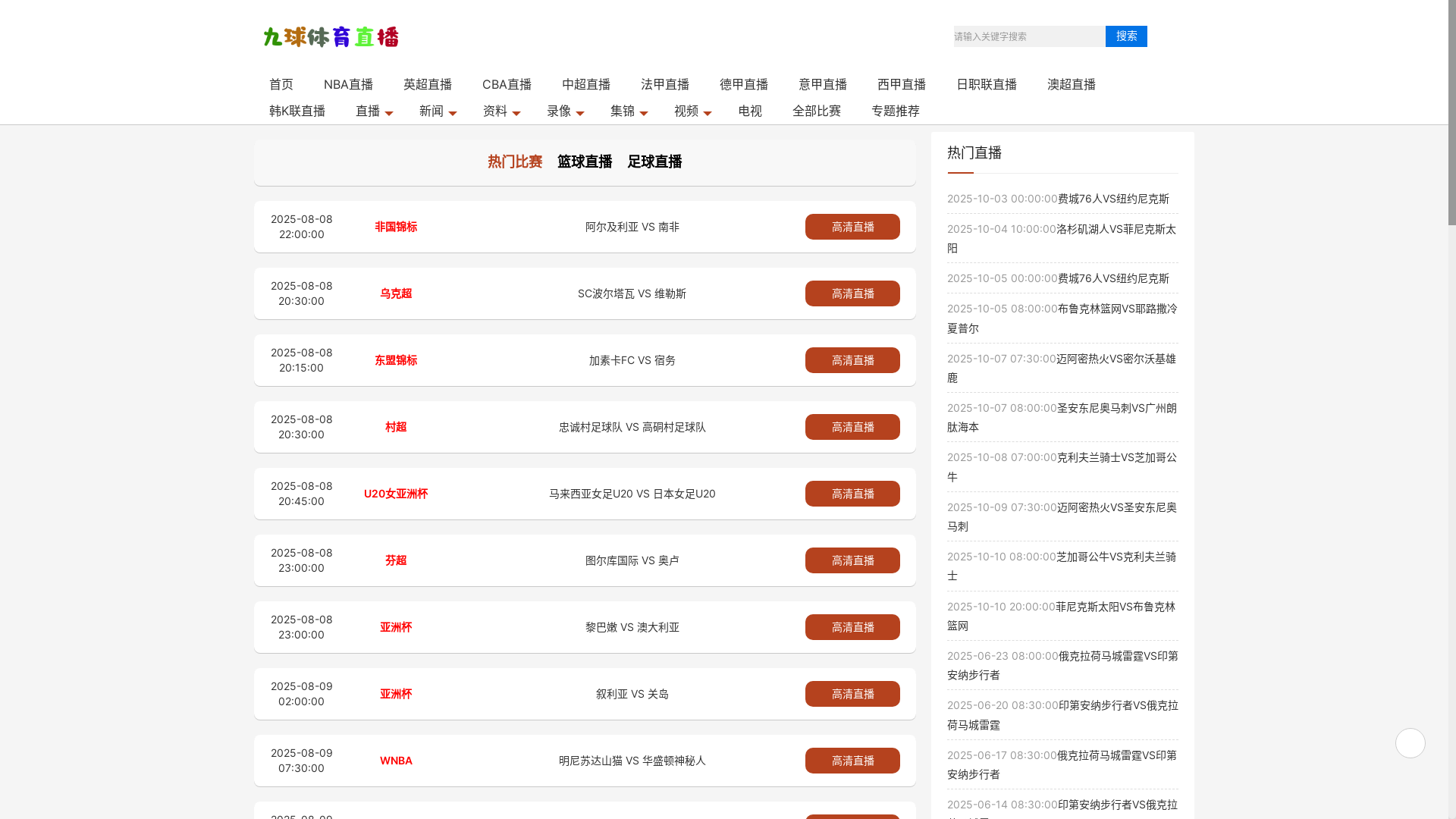The height and width of the screenshot is (819, 1456).
Task: Open the U20女亚洲杯 league link
Action: 396,494
